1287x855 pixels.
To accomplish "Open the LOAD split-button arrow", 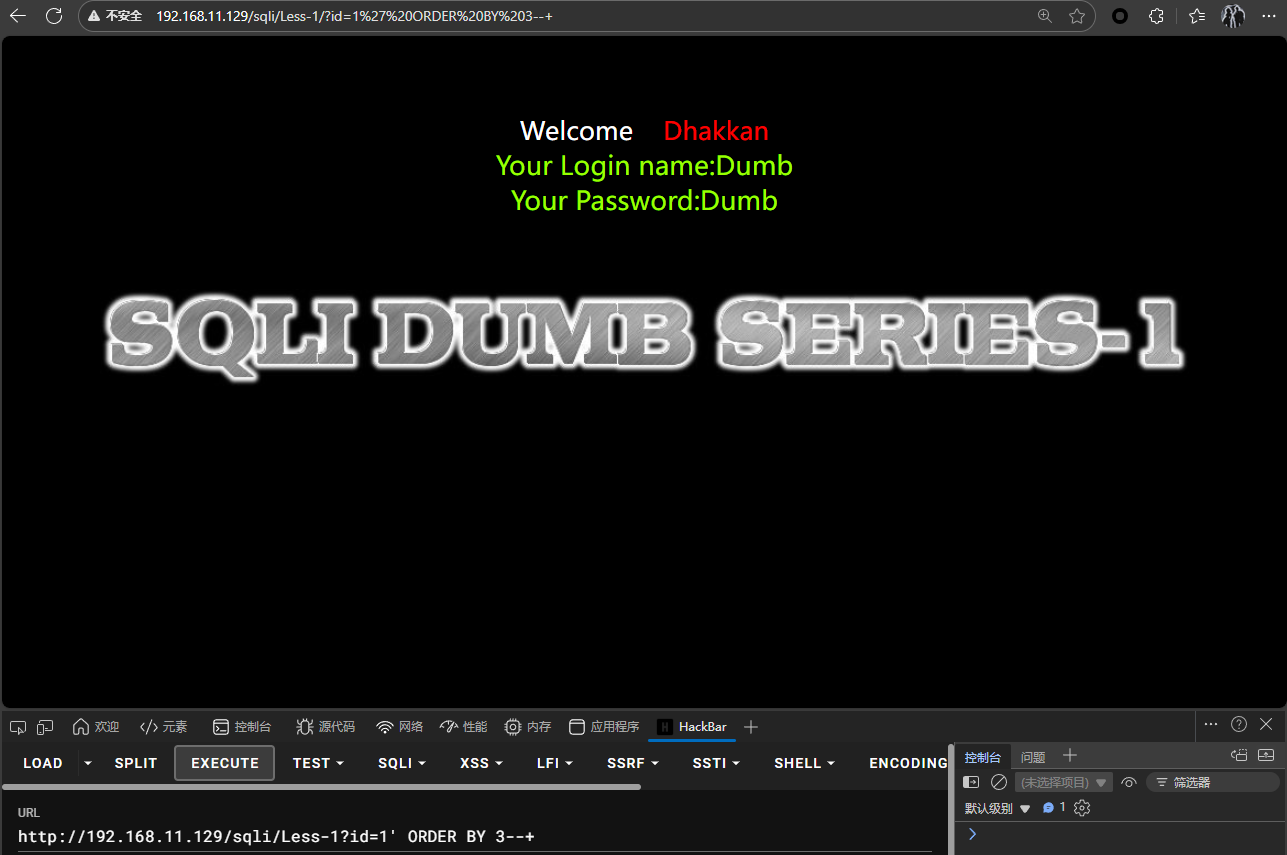I will tap(88, 763).
